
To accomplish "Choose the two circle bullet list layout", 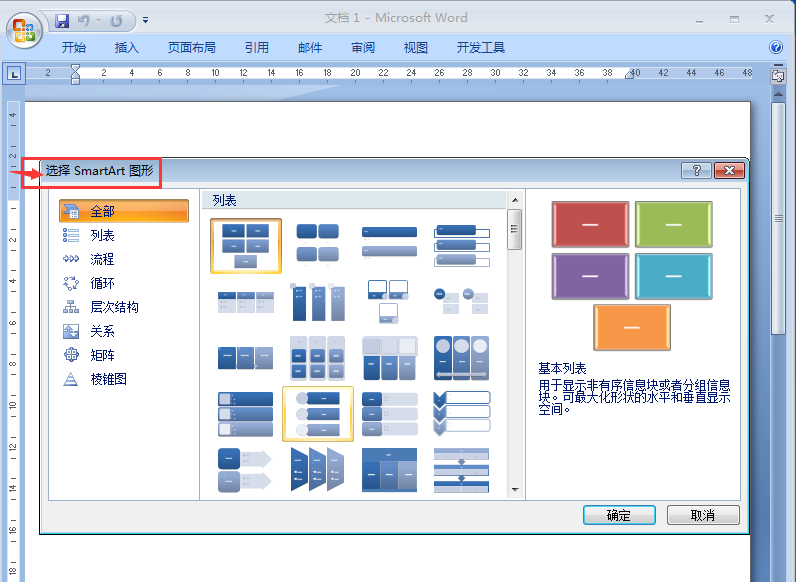I will click(x=461, y=302).
